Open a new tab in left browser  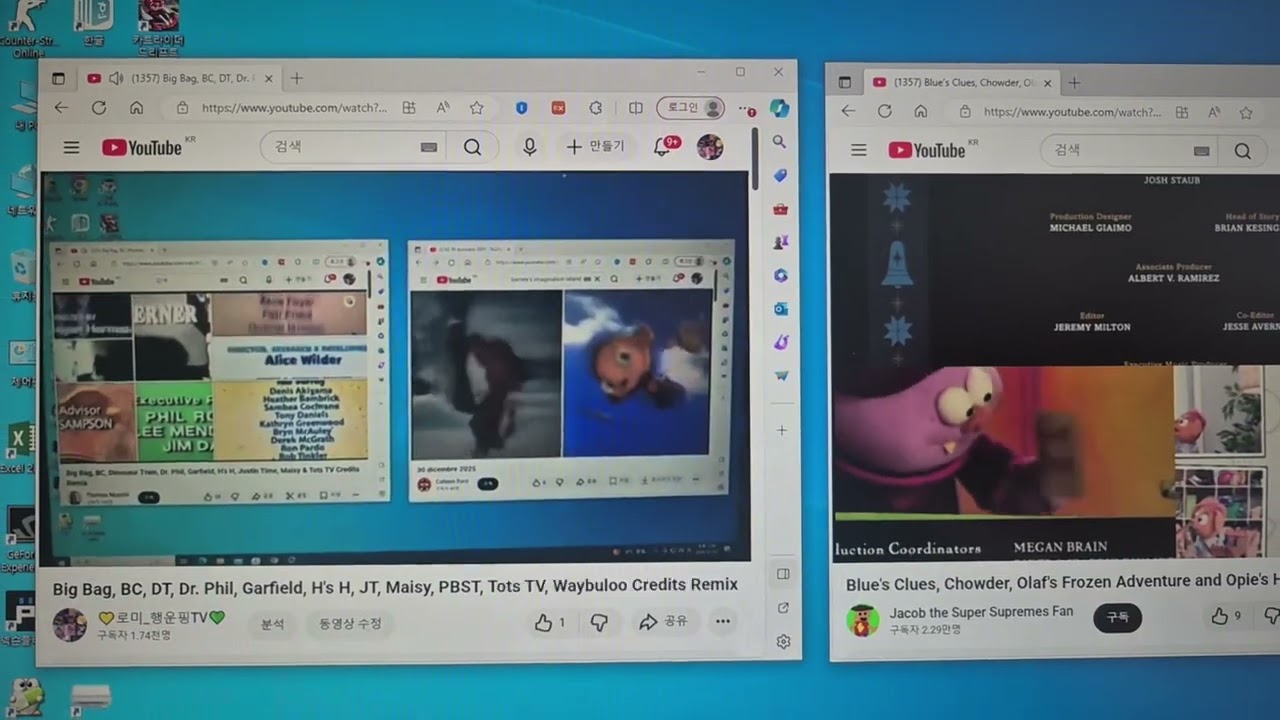(297, 78)
